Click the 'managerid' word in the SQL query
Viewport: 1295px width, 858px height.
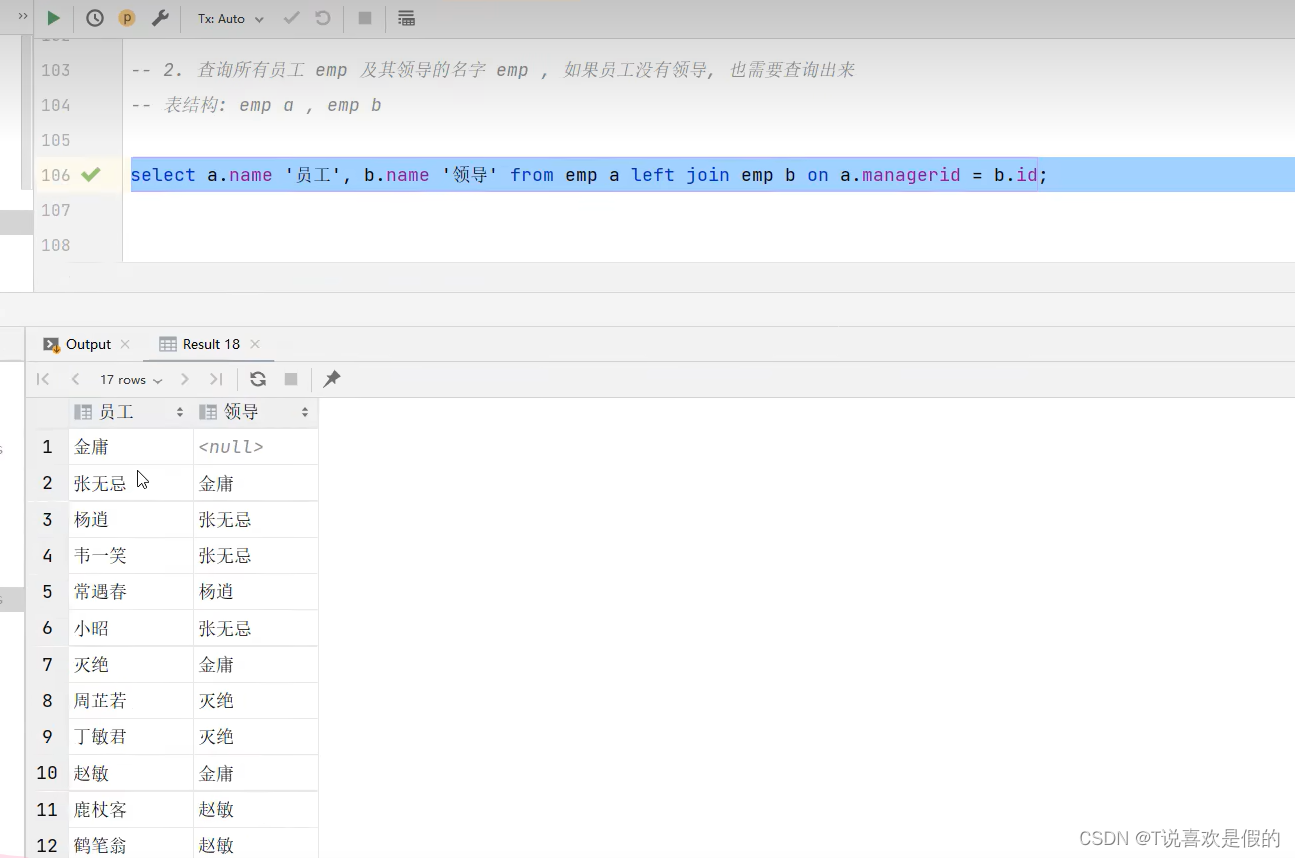(911, 175)
